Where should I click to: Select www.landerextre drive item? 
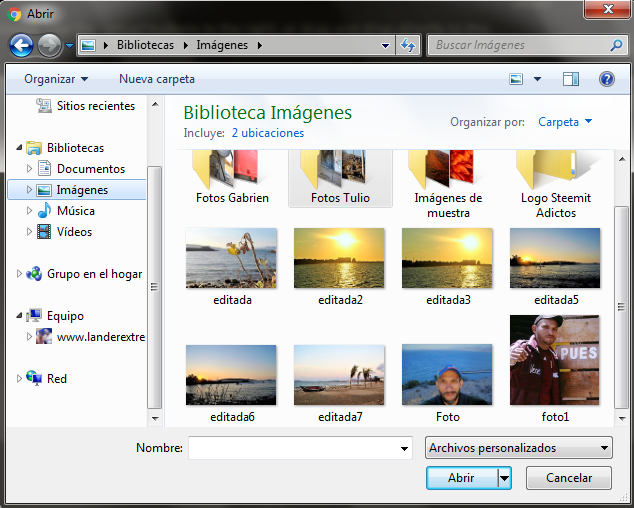click(x=91, y=337)
